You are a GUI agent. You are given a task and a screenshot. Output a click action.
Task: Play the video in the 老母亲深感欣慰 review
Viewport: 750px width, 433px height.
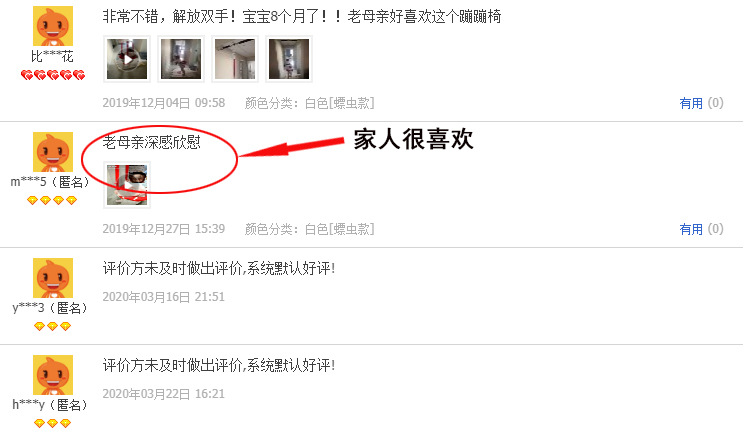pos(127,185)
